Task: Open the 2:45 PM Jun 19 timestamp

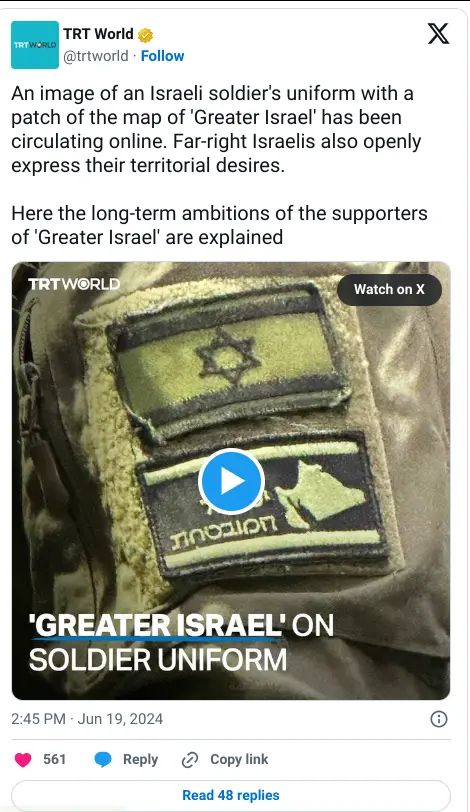Action: (x=87, y=719)
